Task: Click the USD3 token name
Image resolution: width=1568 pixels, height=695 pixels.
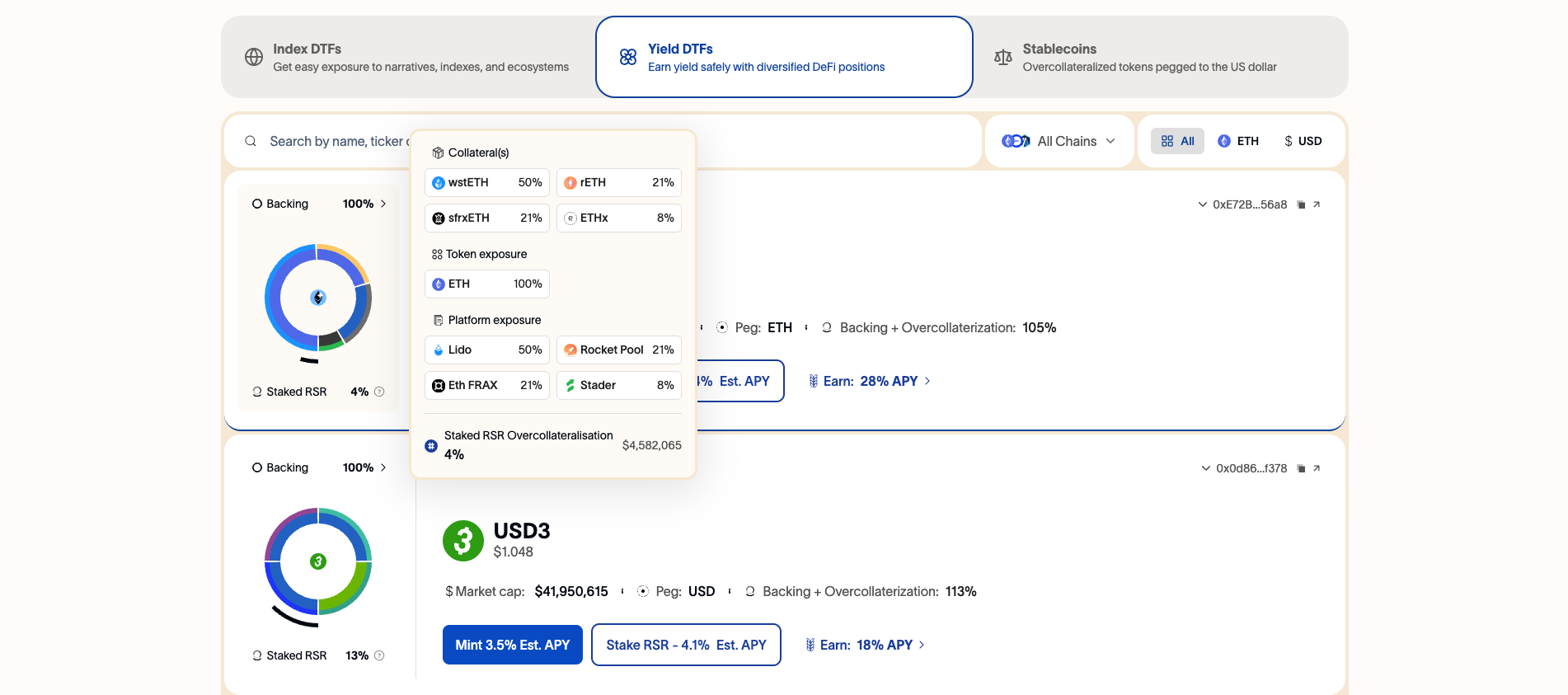Action: [522, 530]
